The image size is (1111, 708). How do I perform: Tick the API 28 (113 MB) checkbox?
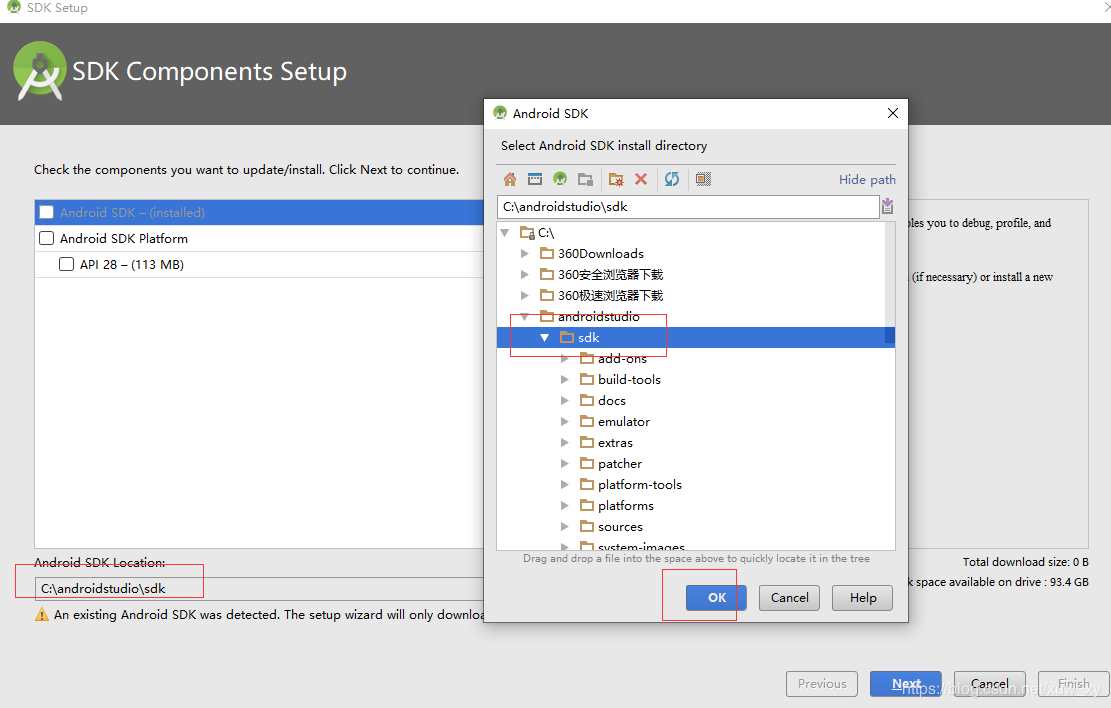(x=67, y=264)
